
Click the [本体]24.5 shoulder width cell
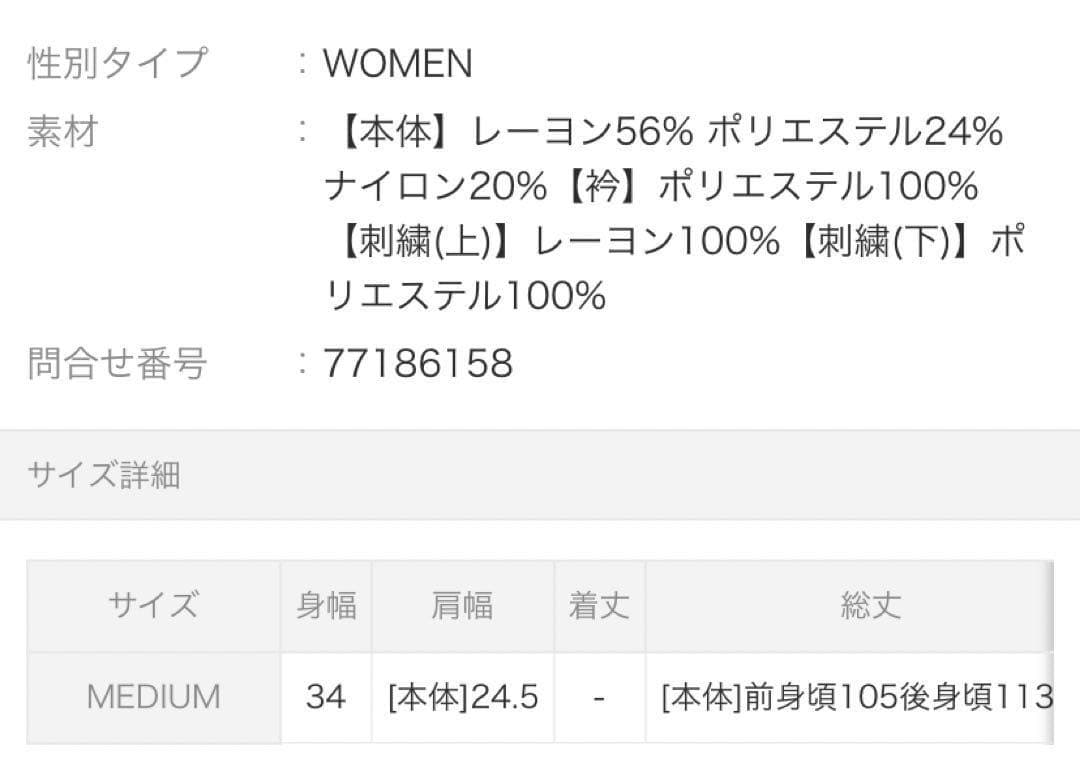click(462, 697)
